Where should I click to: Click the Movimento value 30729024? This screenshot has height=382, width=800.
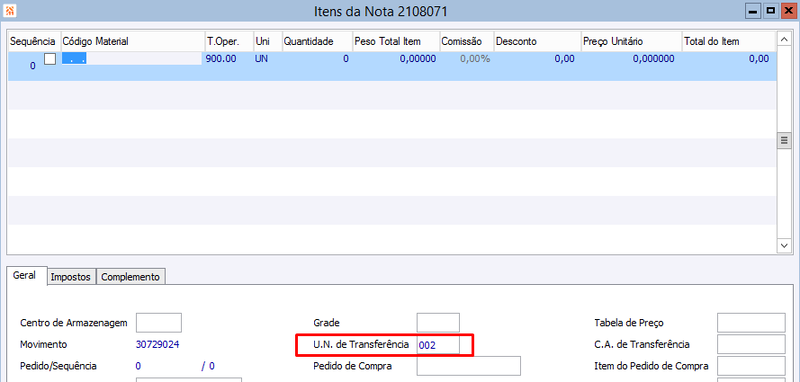tap(157, 344)
